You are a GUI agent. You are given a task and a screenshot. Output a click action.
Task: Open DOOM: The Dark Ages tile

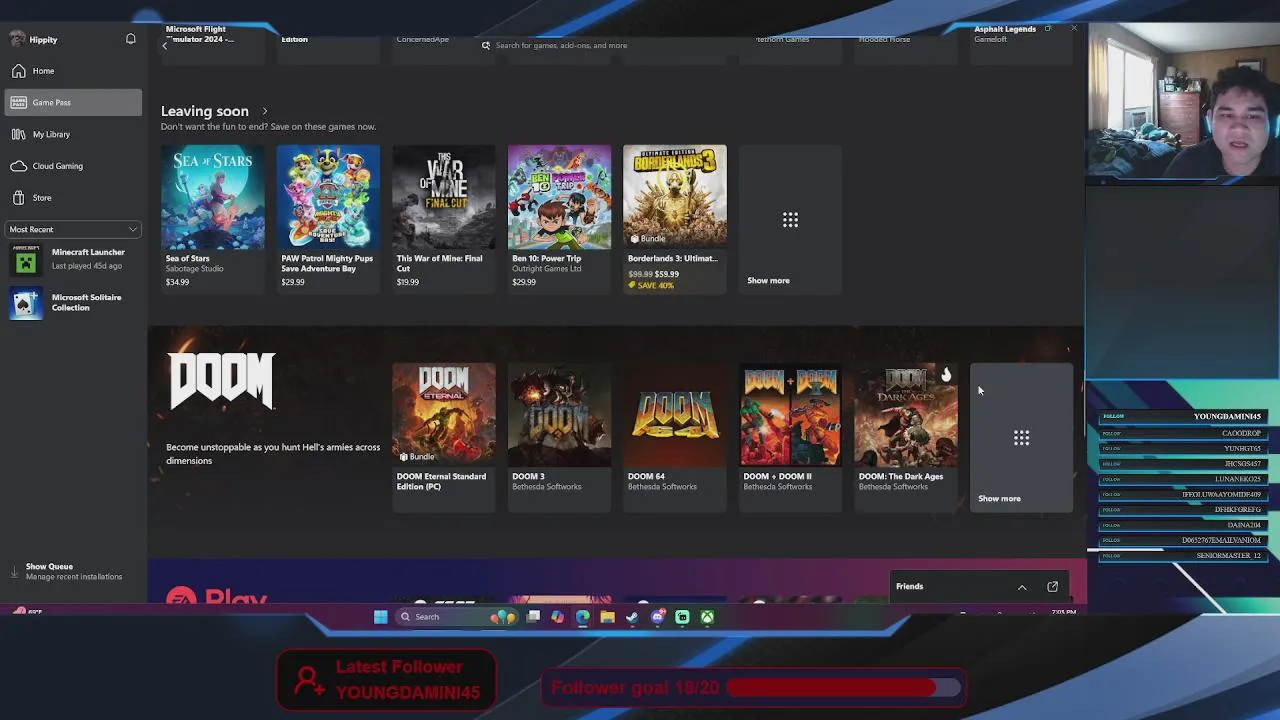tap(906, 436)
